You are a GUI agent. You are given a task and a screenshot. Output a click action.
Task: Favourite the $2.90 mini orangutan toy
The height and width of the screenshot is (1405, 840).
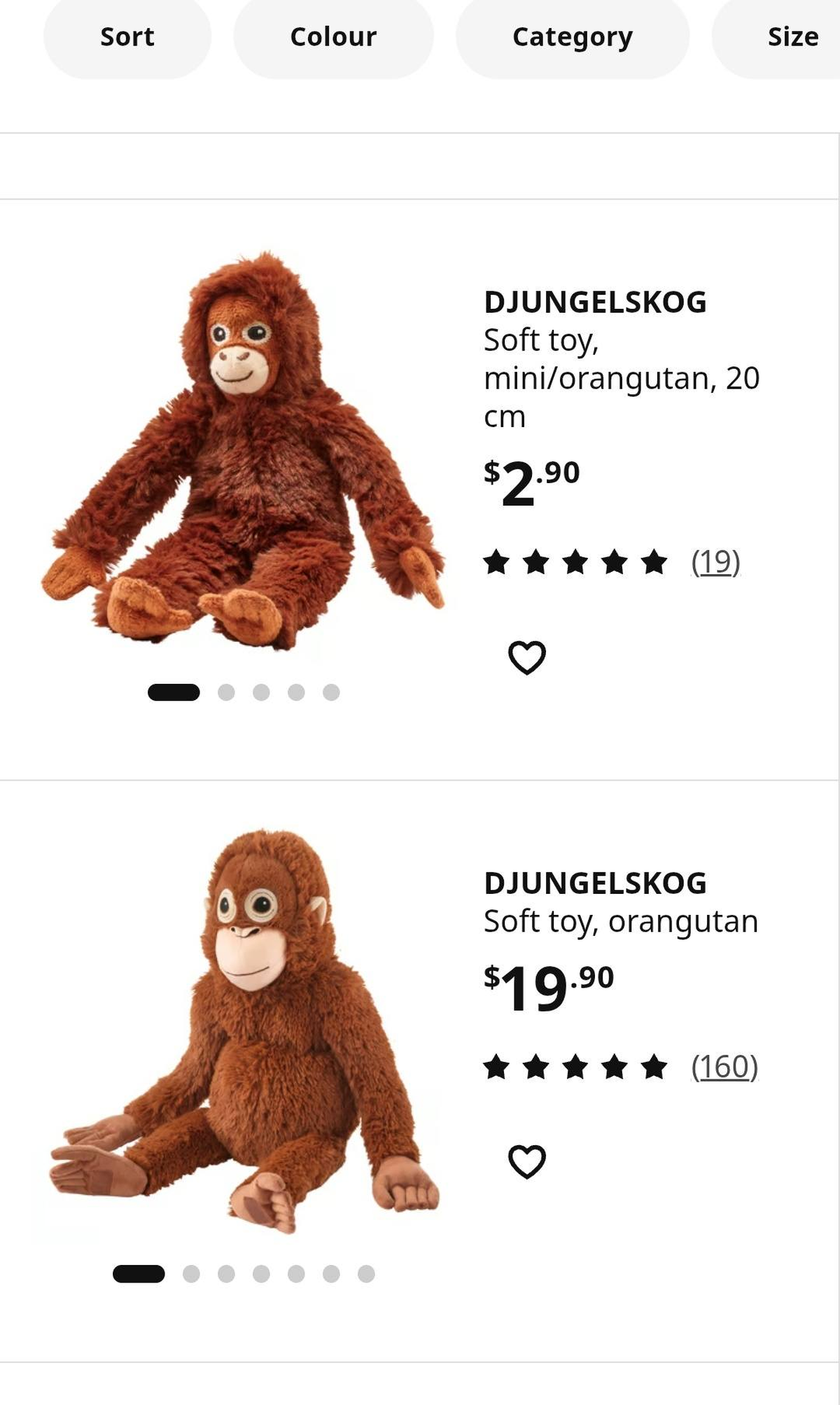point(526,657)
